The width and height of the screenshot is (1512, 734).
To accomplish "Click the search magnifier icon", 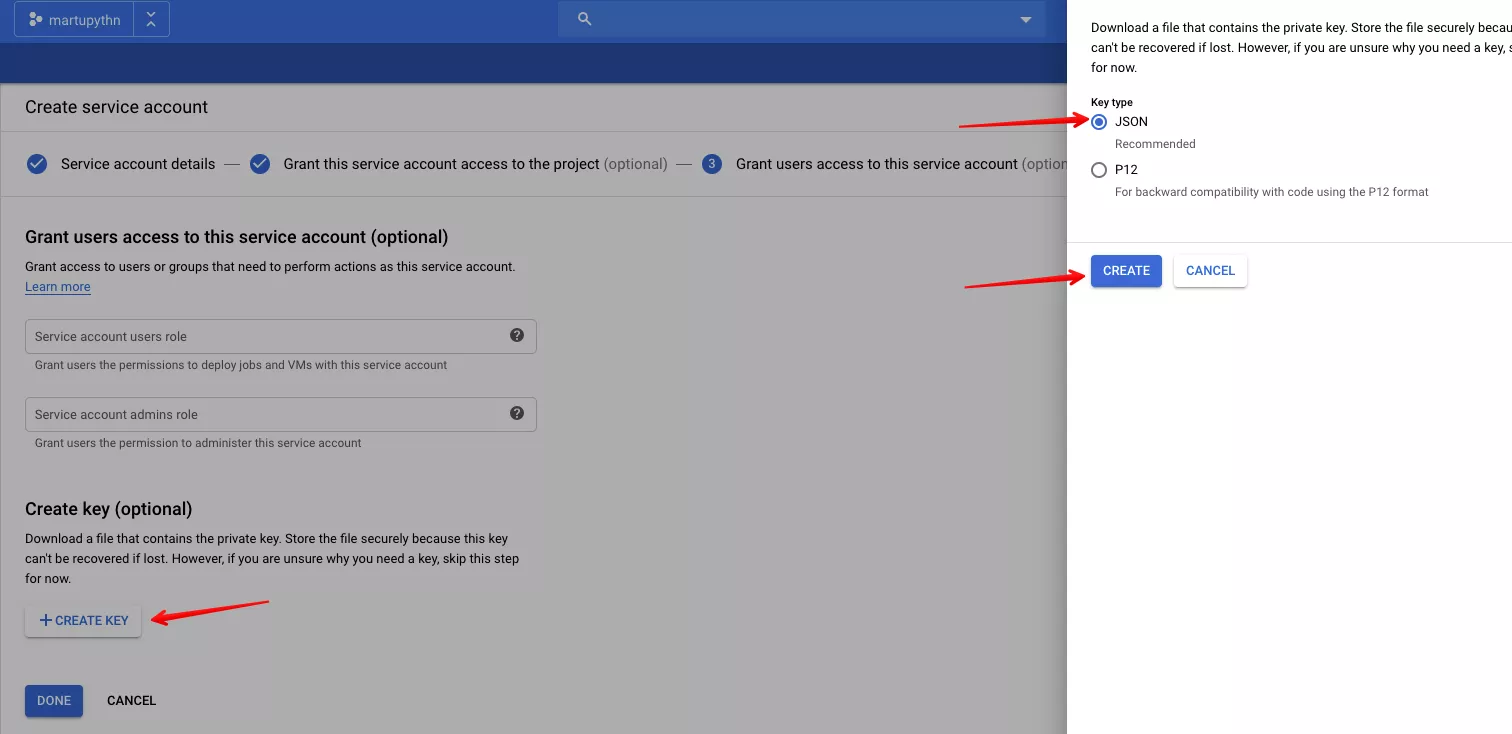I will pyautogui.click(x=585, y=19).
